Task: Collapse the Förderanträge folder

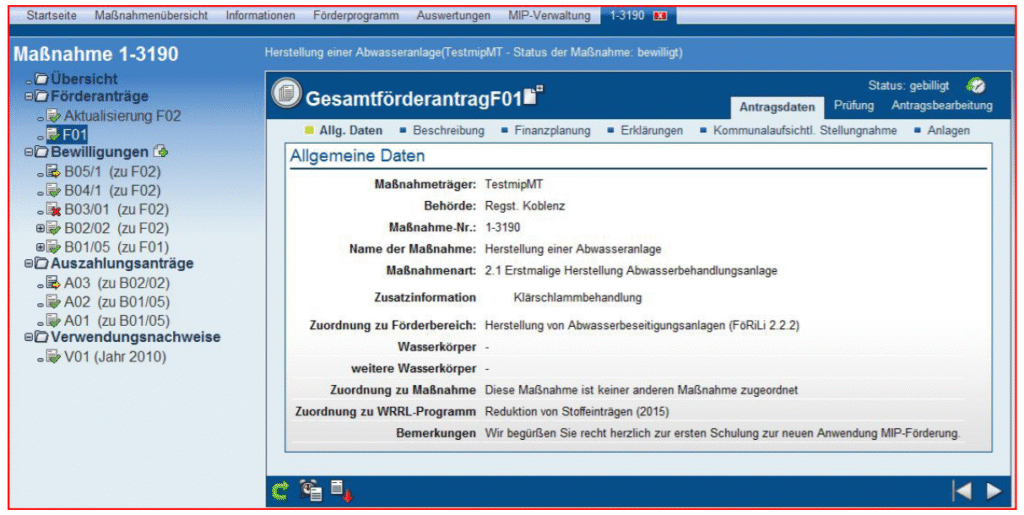Action: pos(28,97)
